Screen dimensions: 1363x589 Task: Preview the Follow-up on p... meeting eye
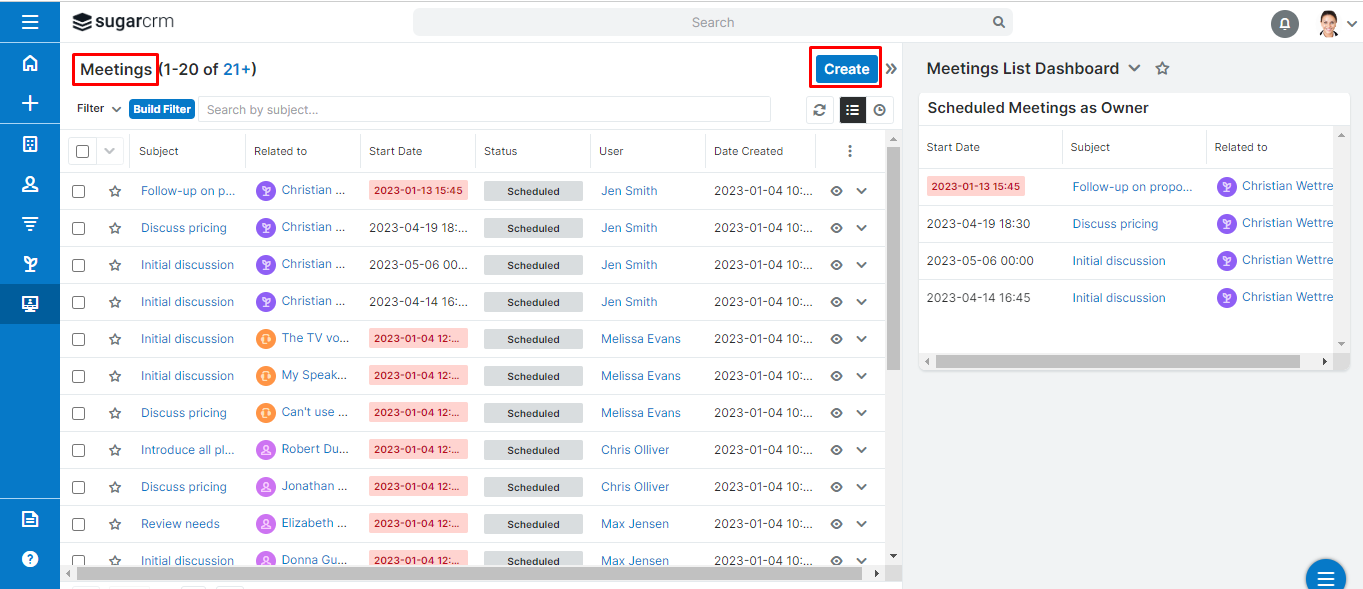coord(837,191)
